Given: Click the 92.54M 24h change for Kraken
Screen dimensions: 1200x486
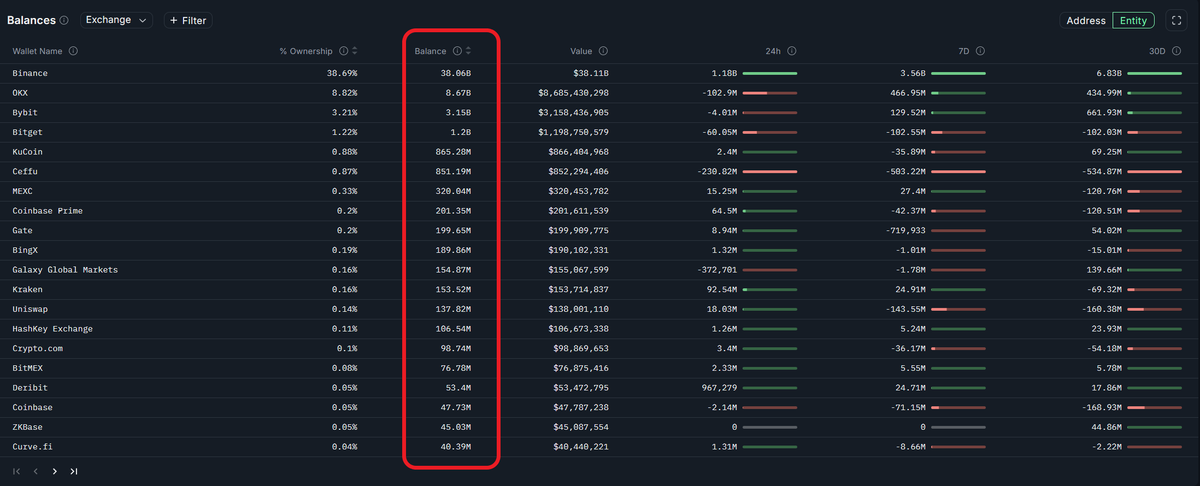Looking at the screenshot, I should tap(719, 289).
